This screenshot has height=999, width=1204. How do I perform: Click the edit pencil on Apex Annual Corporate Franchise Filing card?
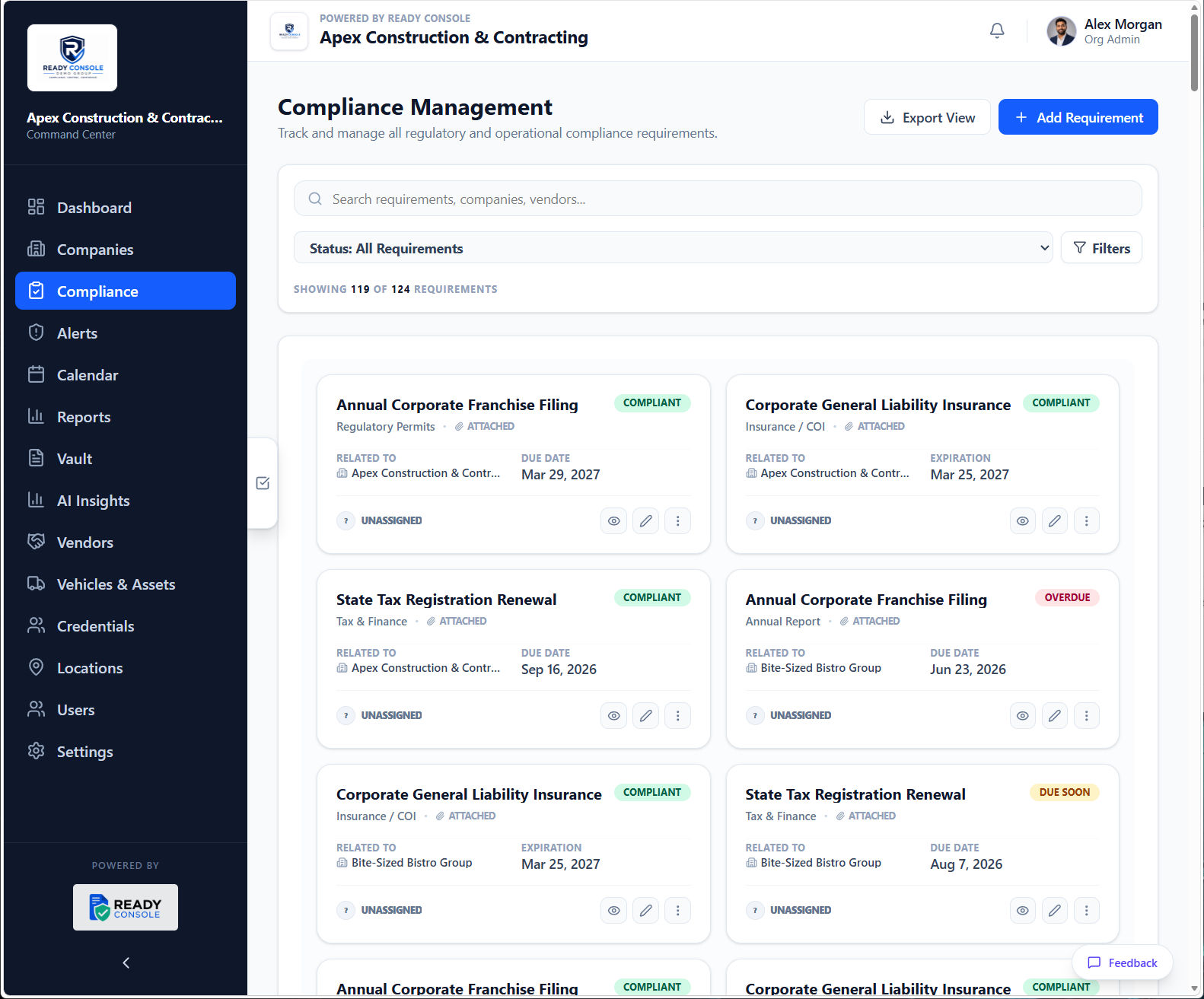coord(645,521)
